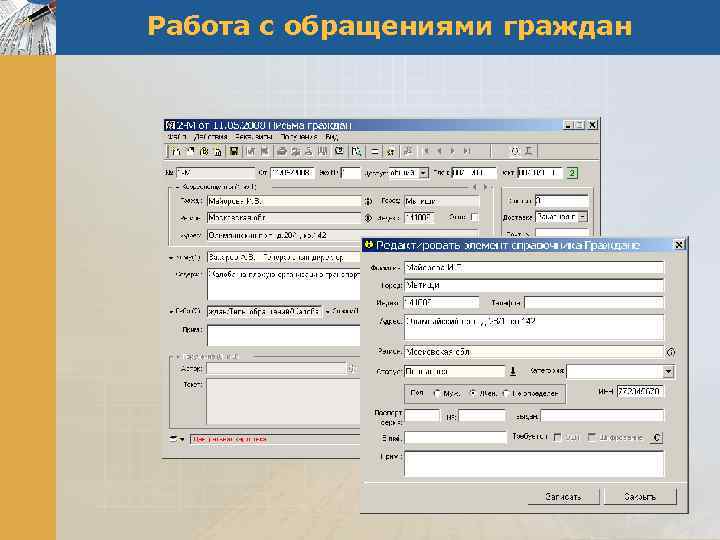This screenshot has height=540, width=720.
Task: Enable the Шифрование checkbox
Action: (592, 437)
